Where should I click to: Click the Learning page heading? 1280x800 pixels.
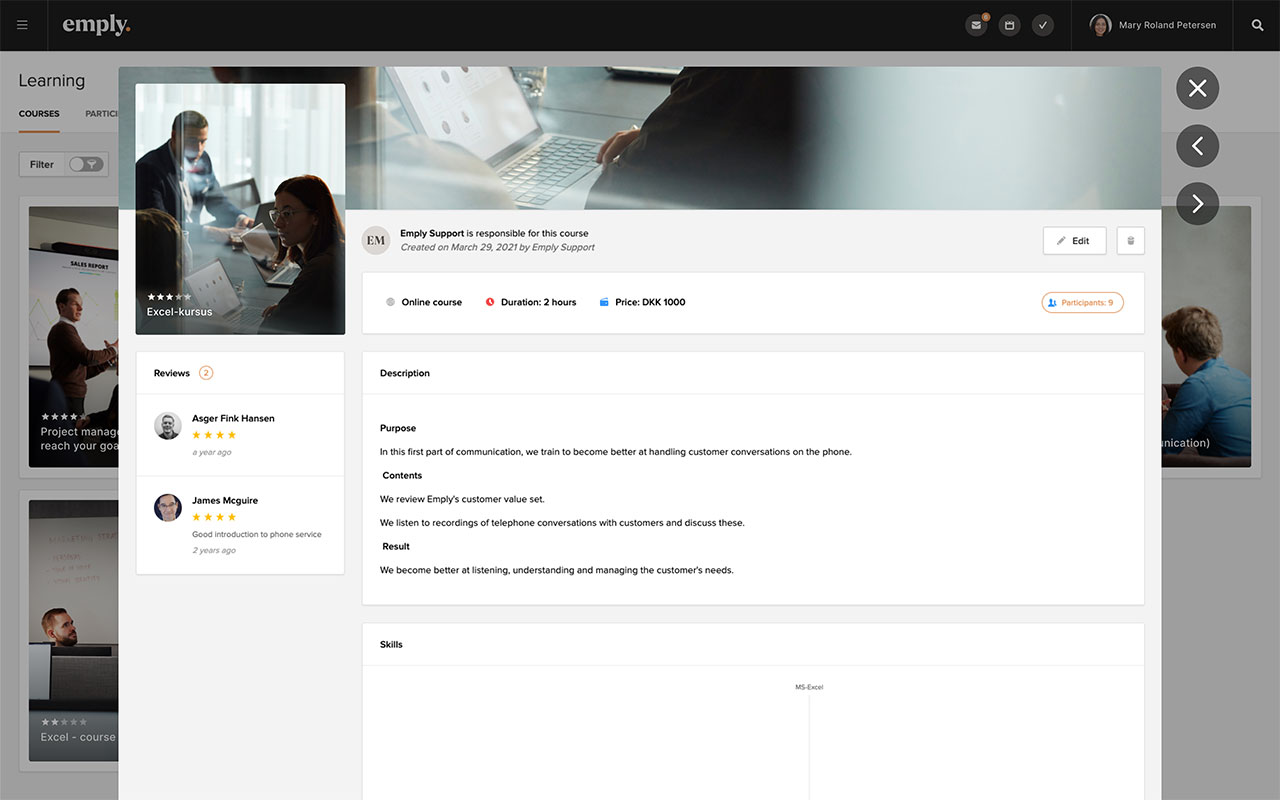pos(52,81)
